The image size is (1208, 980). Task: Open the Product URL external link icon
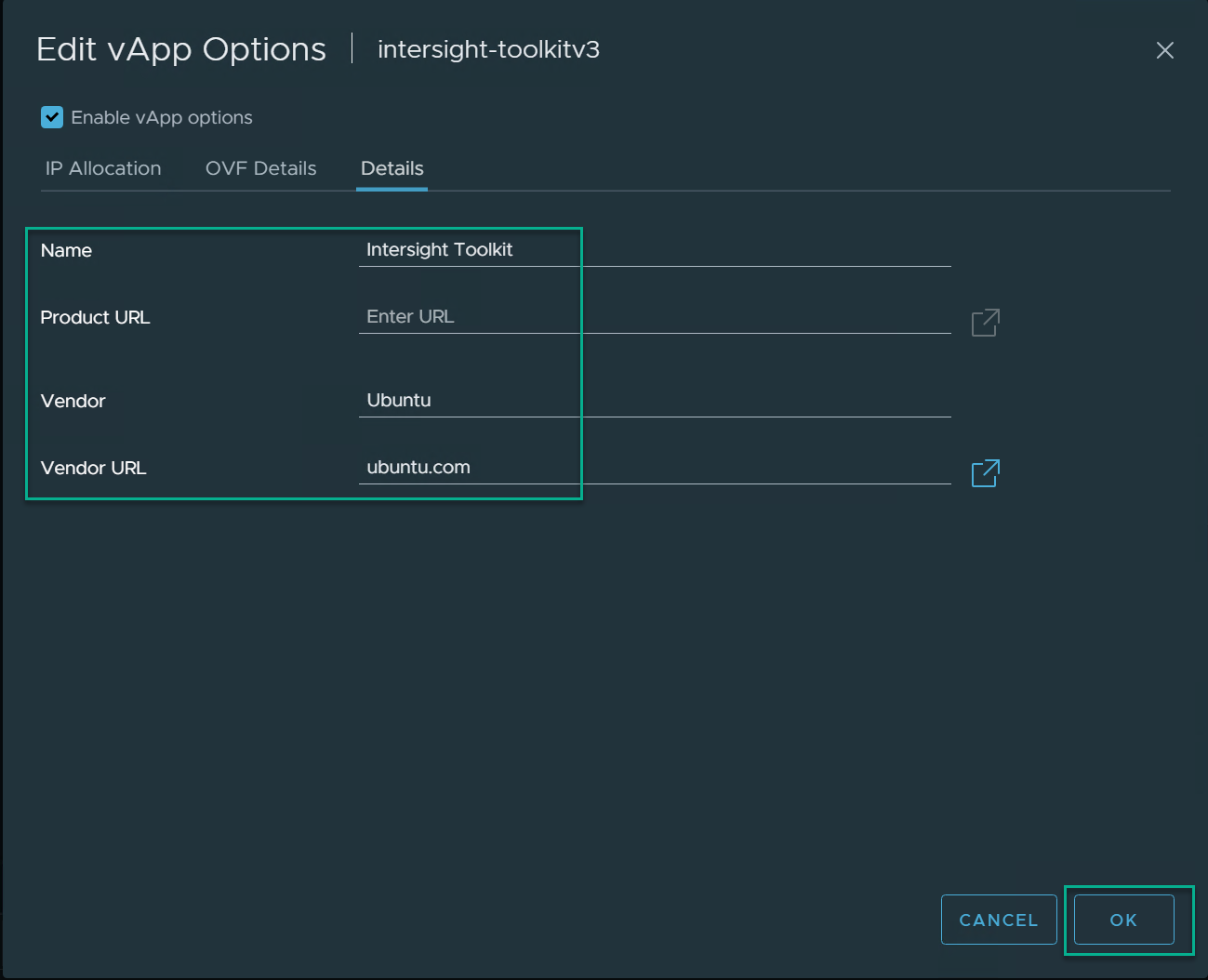(985, 323)
